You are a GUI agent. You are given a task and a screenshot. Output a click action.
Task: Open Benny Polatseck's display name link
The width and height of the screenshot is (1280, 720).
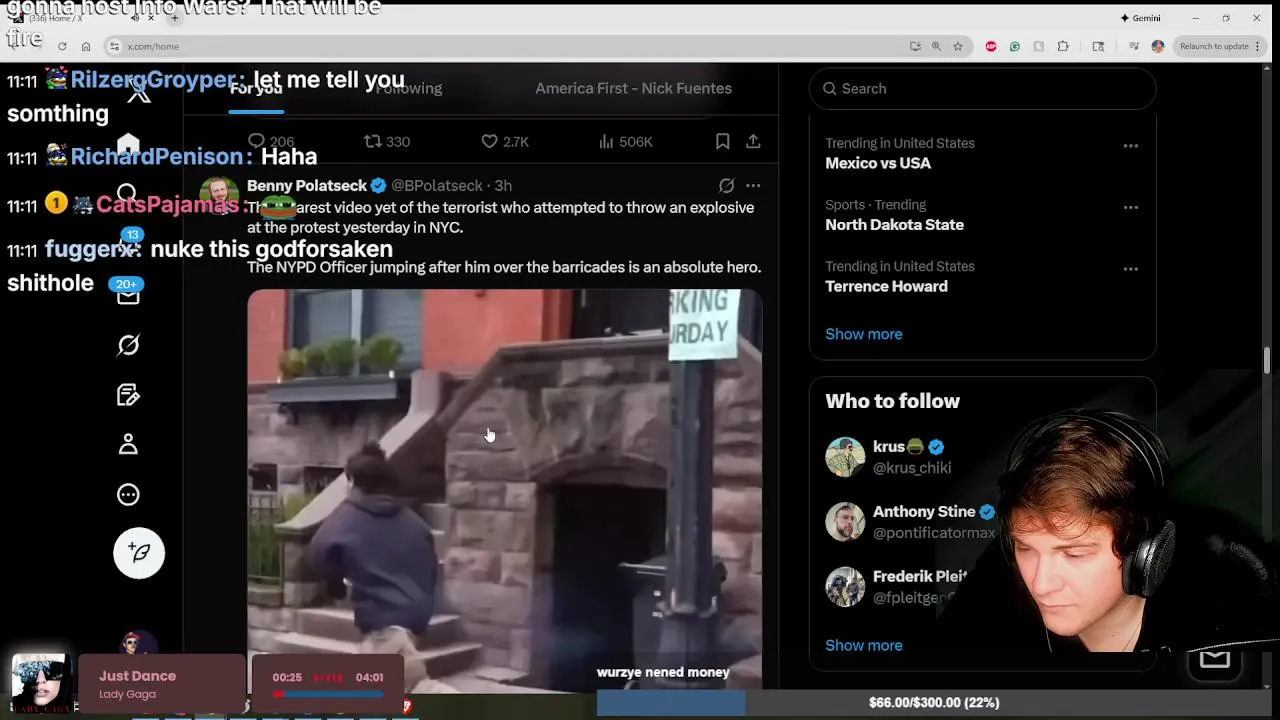point(307,185)
